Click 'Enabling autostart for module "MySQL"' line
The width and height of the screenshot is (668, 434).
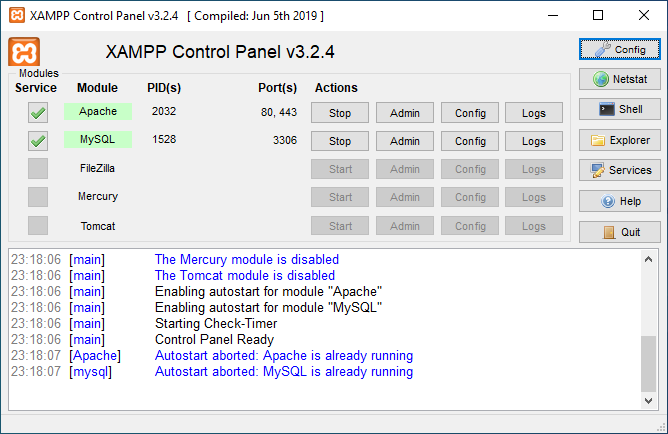click(x=268, y=308)
